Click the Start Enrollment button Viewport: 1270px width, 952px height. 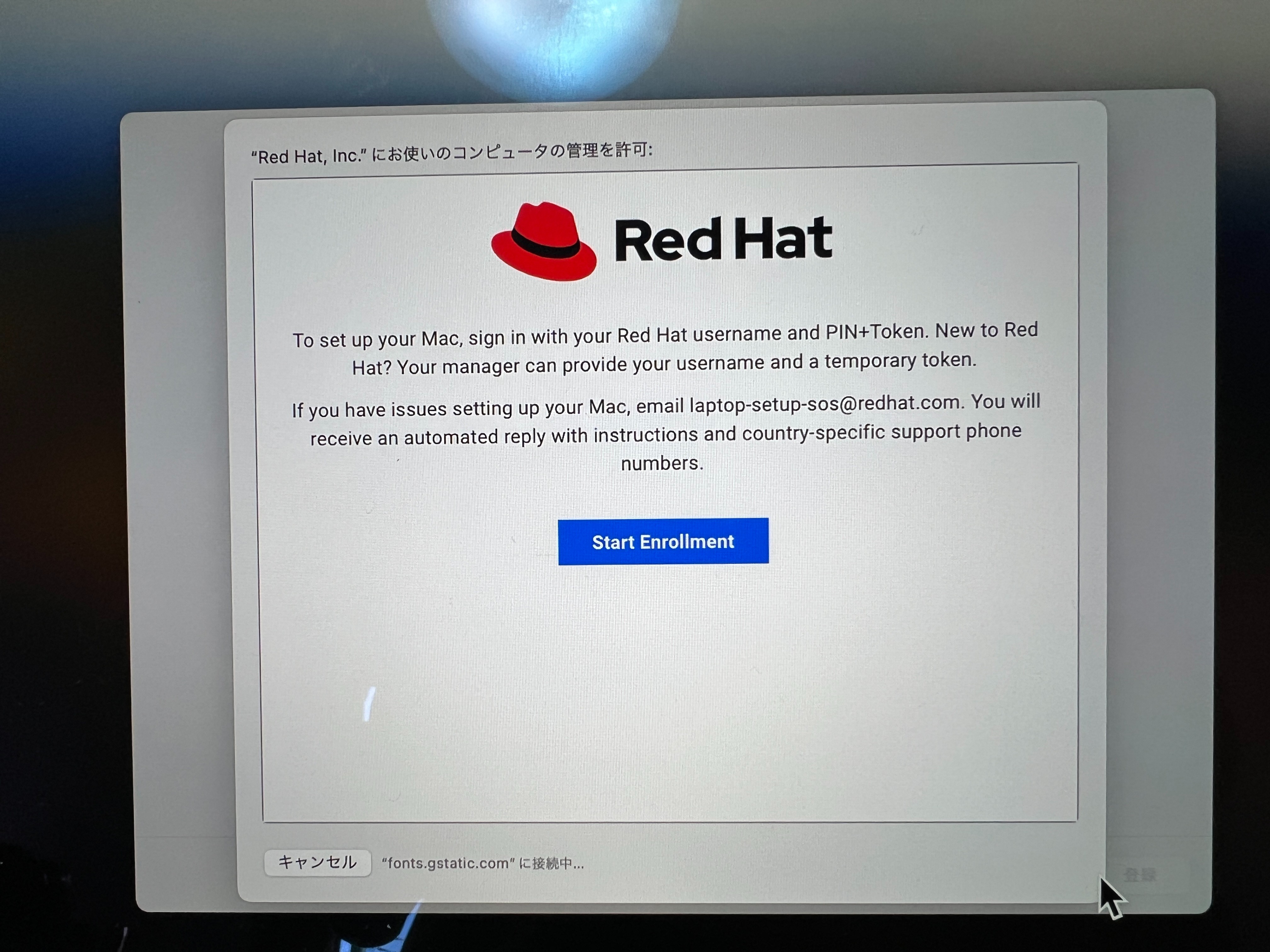coord(663,541)
